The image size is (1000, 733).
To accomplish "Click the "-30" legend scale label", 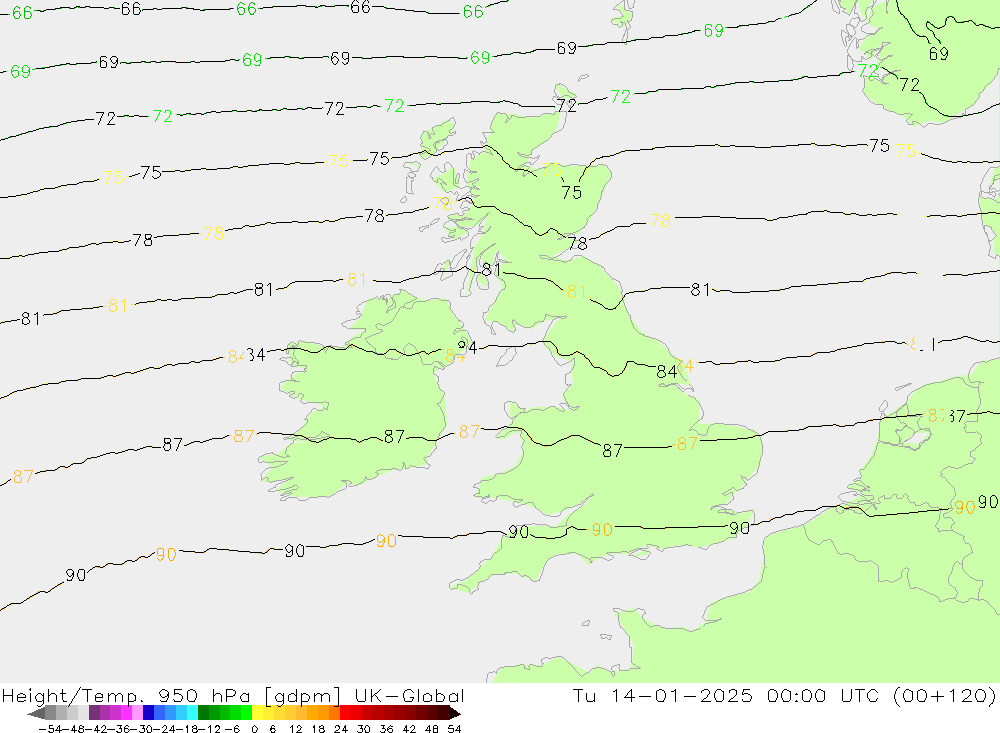I will [140, 728].
